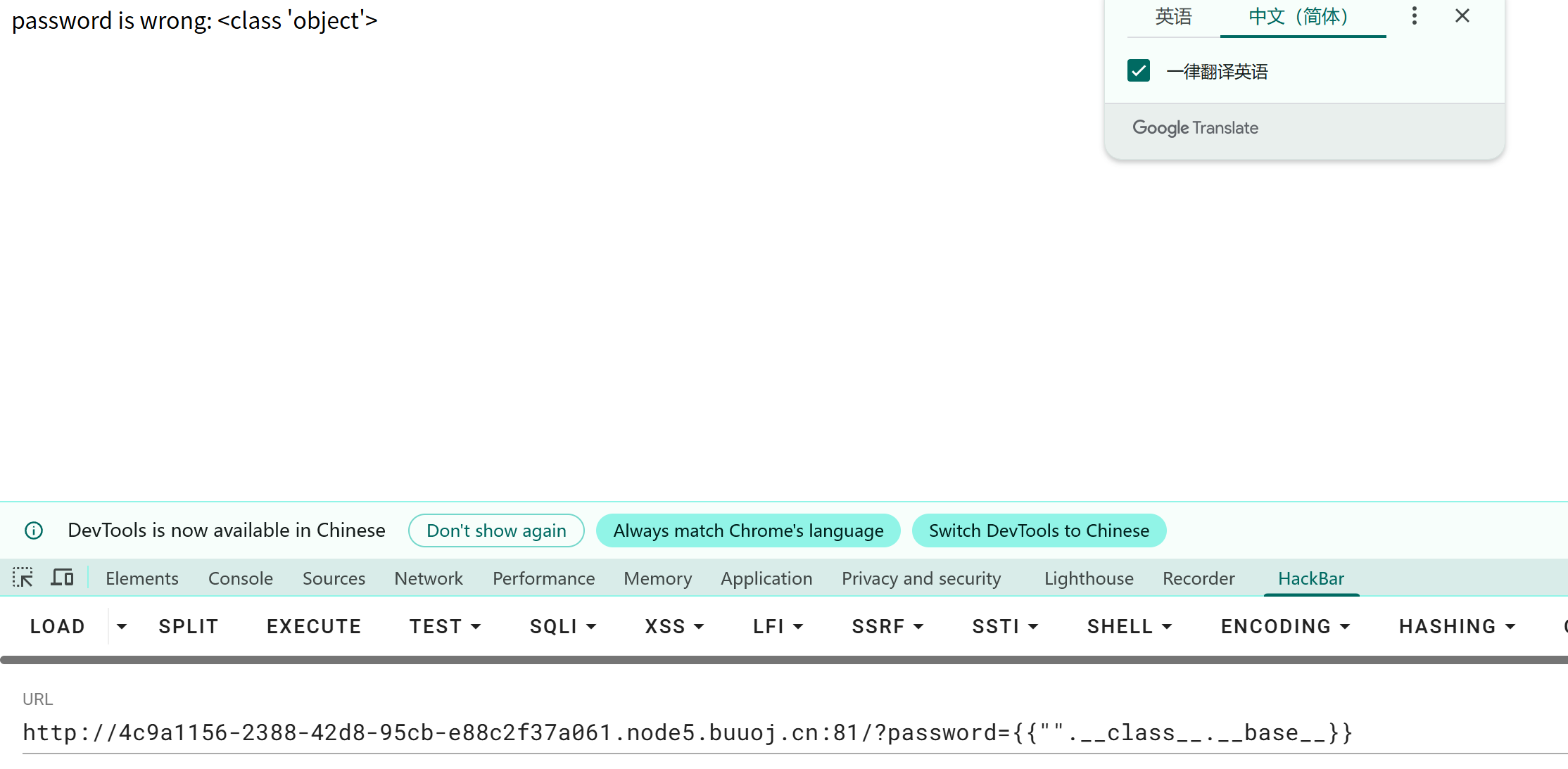Screen dimensions: 1568x769
Task: Click the SPLIT button
Action: [x=188, y=626]
